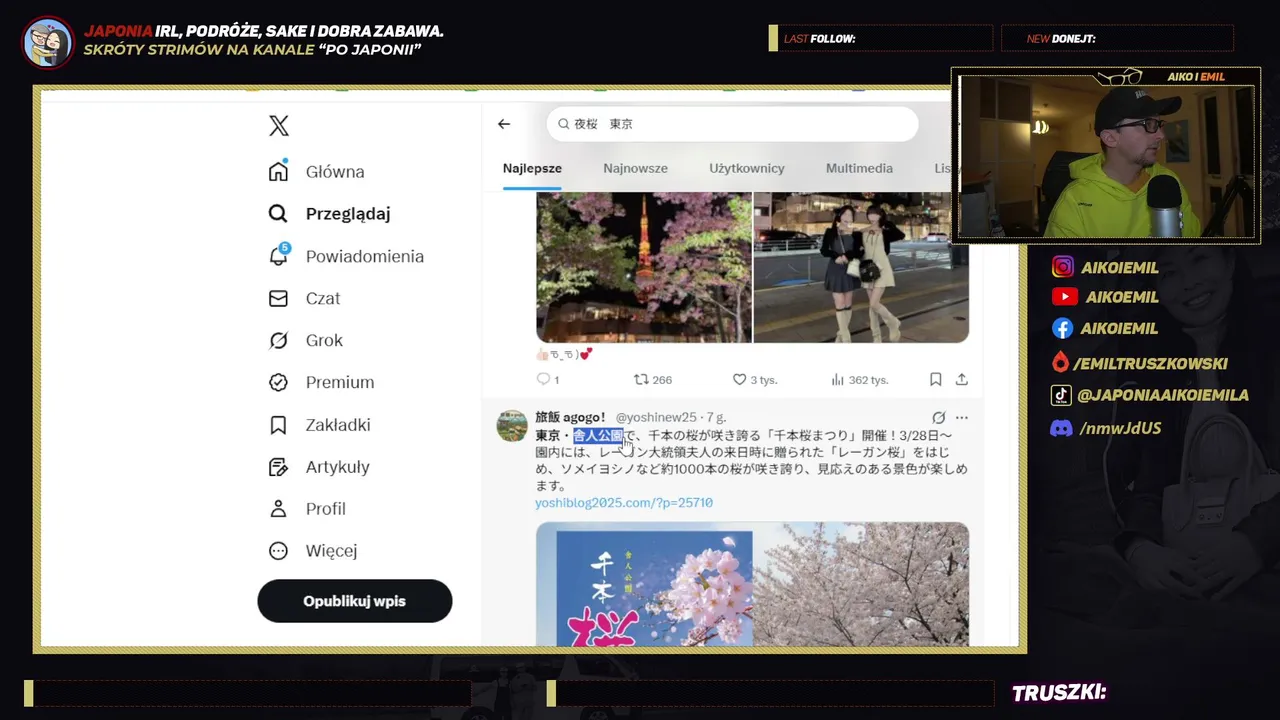1280x720 pixels.
Task: Switch to the Najnowsze tab
Action: click(635, 168)
